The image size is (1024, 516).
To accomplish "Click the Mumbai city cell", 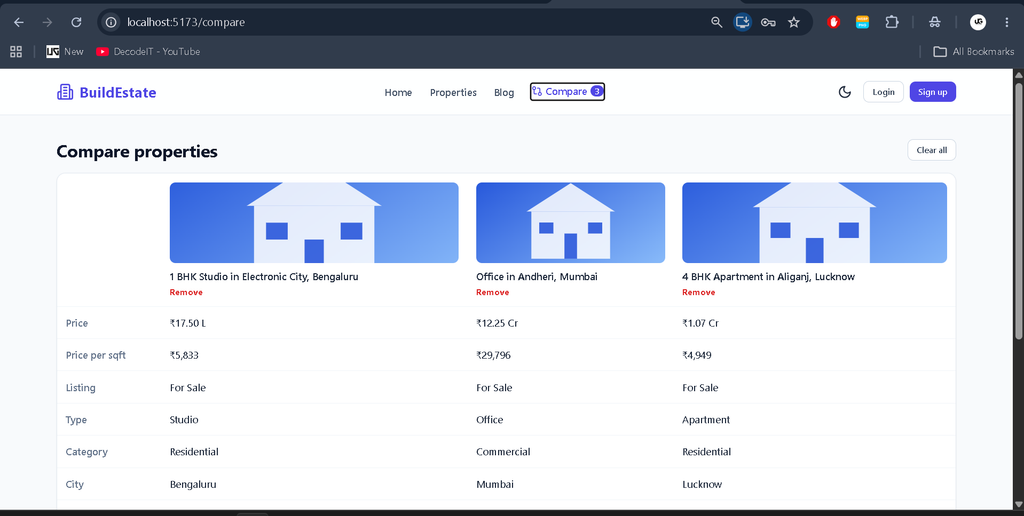I will [x=495, y=485].
